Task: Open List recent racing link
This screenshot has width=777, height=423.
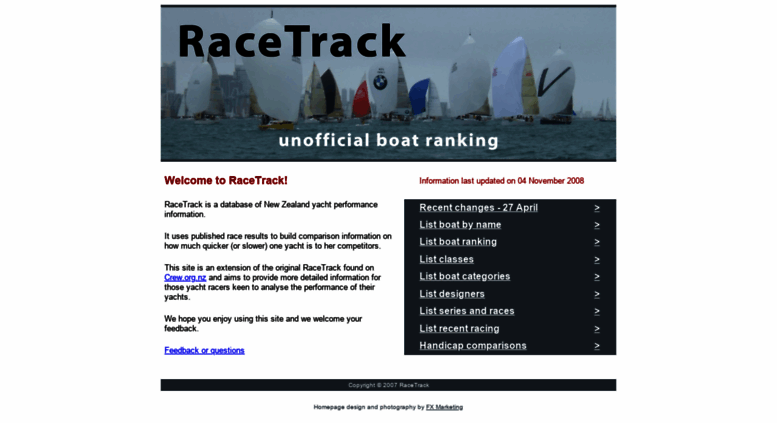Action: click(x=459, y=328)
